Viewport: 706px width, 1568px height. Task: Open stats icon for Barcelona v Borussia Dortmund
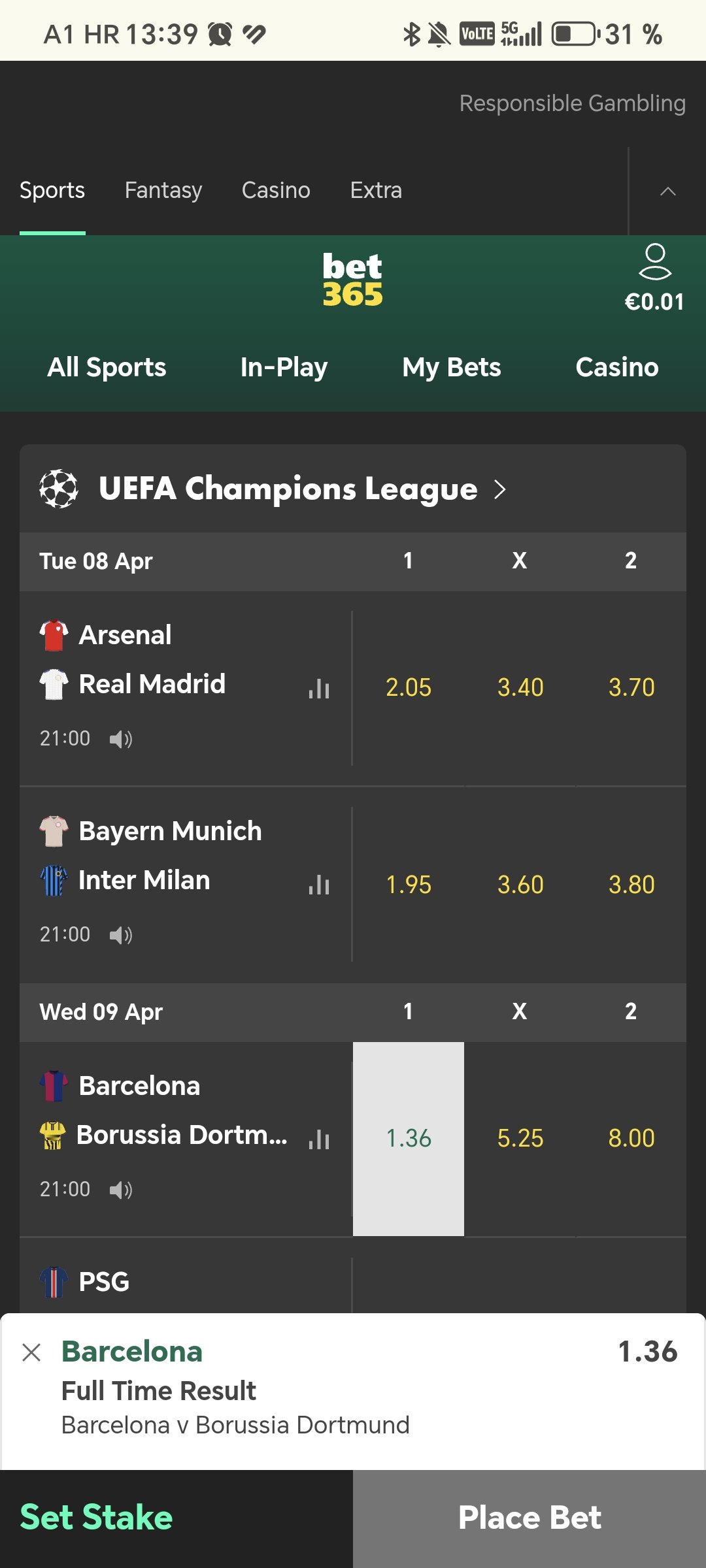coord(319,1139)
